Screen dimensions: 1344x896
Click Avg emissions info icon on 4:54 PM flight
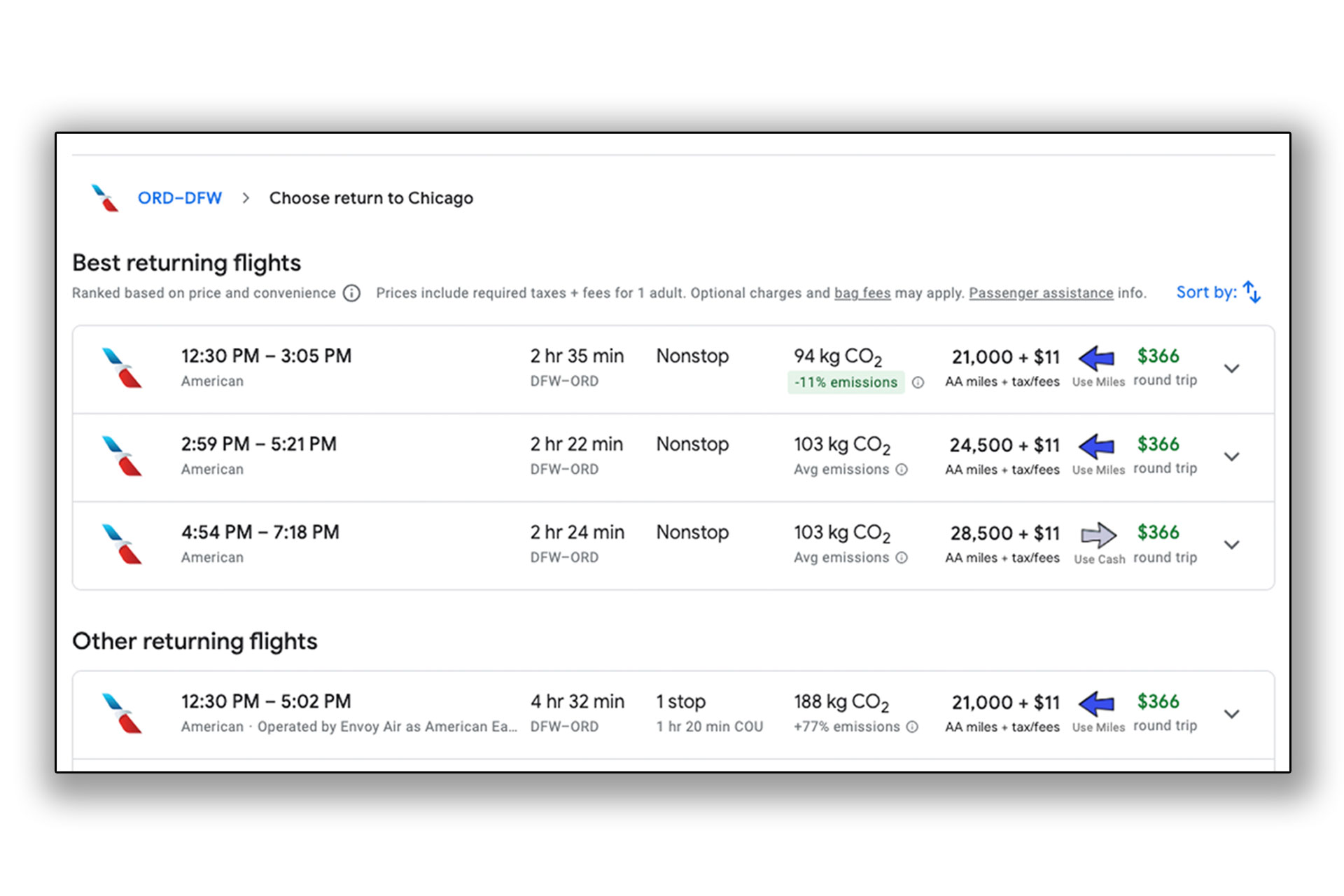point(902,558)
